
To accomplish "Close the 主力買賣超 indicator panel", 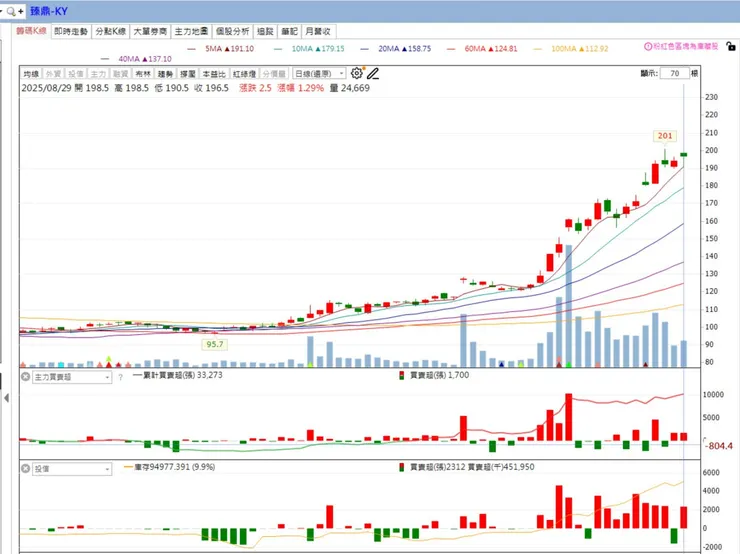I will [25, 377].
